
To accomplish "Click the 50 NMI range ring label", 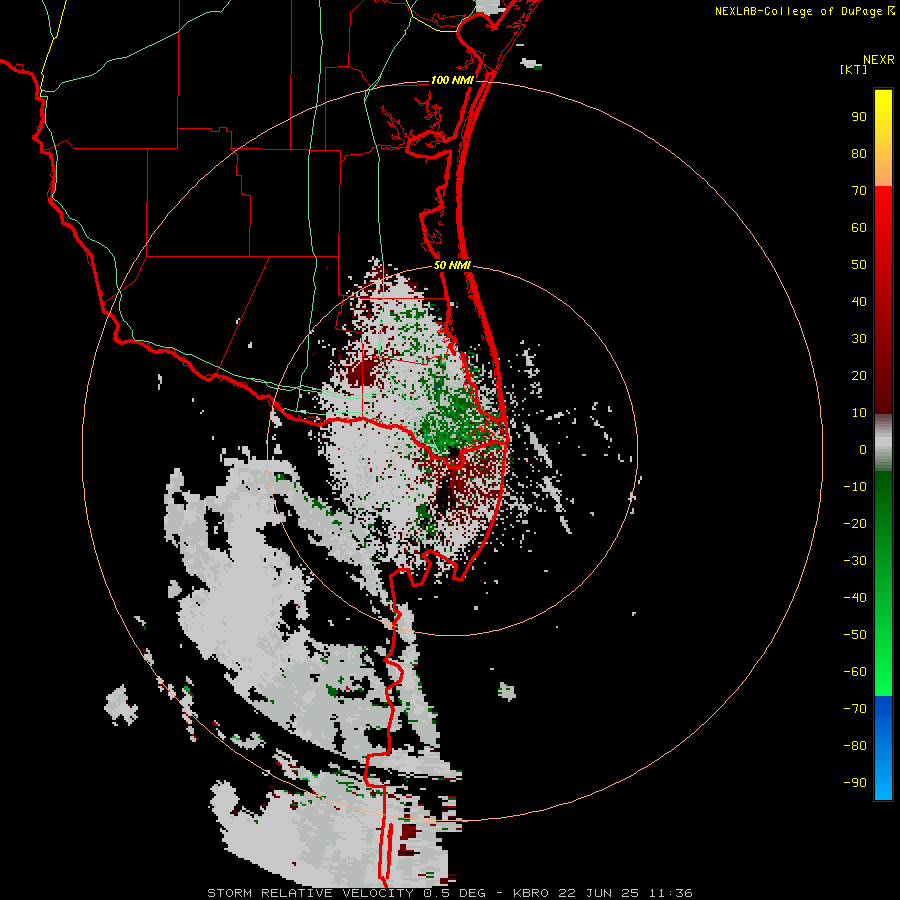I will pos(452,265).
